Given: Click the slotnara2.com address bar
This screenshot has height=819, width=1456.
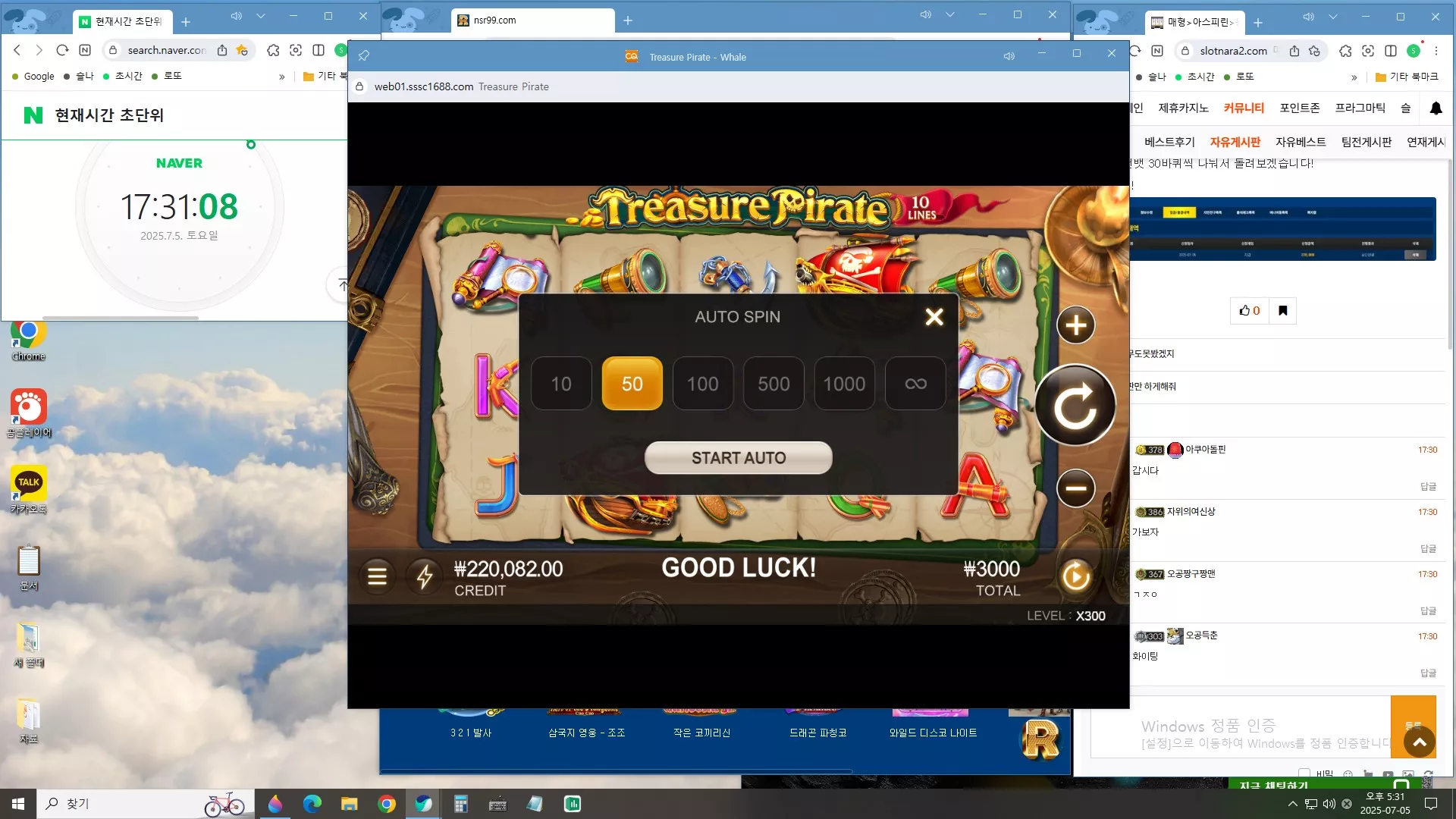Looking at the screenshot, I should click(1234, 51).
